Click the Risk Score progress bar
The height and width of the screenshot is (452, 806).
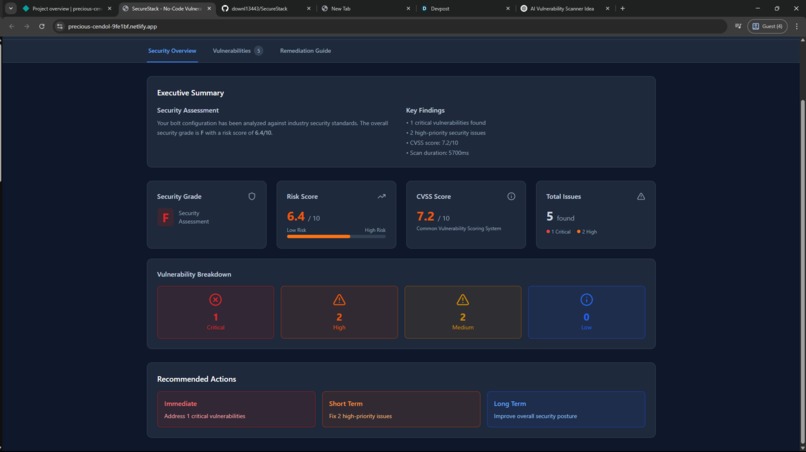(x=336, y=237)
